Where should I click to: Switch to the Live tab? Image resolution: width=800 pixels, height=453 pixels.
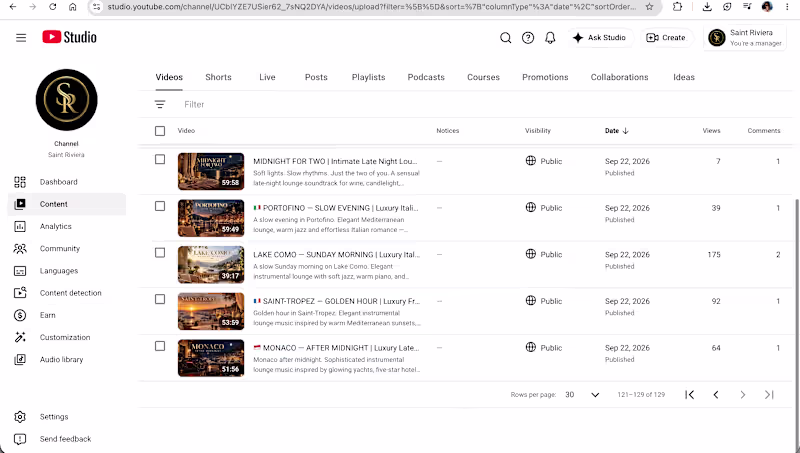(x=267, y=77)
